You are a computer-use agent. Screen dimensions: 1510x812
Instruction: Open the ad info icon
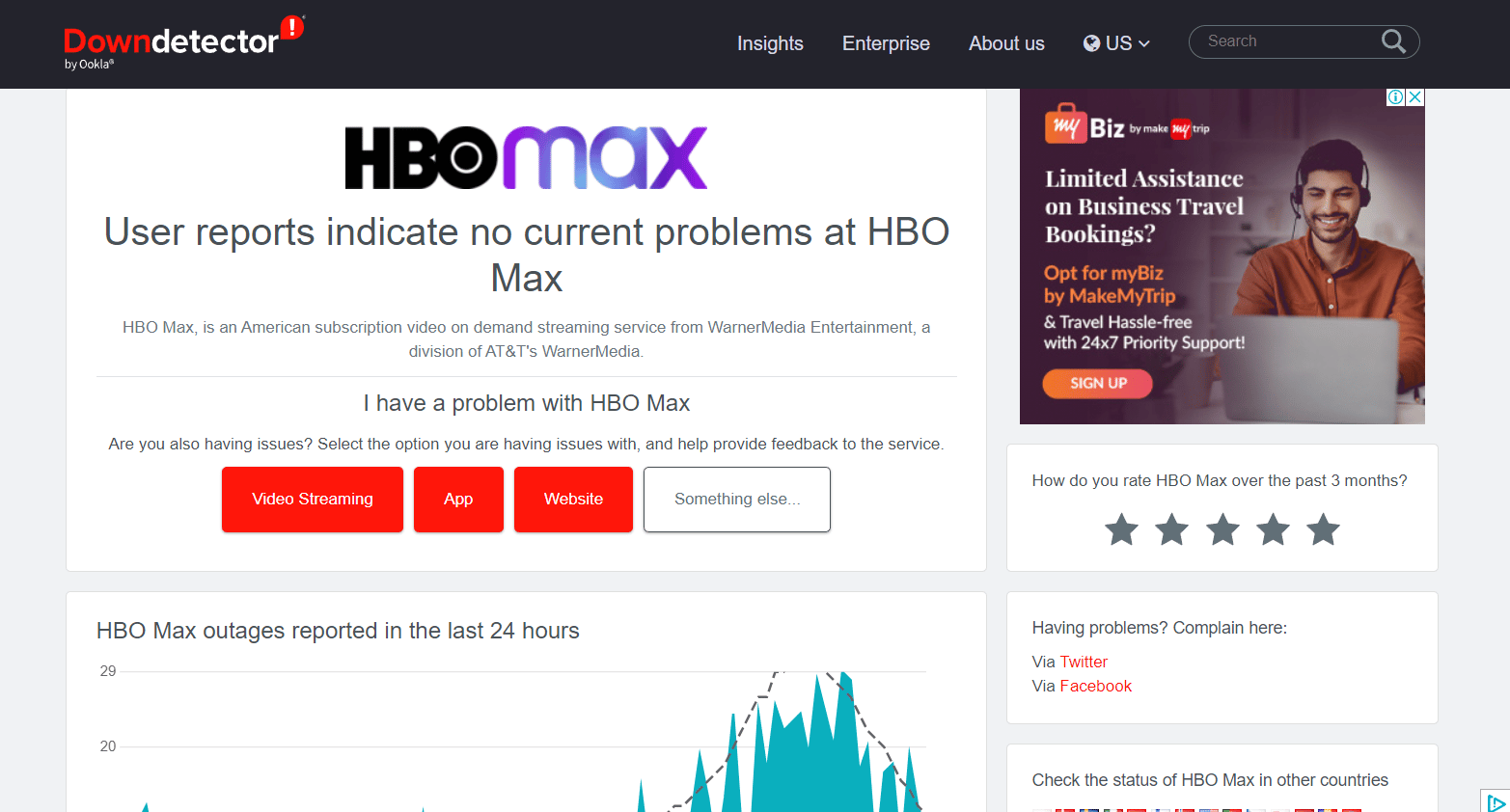1395,97
